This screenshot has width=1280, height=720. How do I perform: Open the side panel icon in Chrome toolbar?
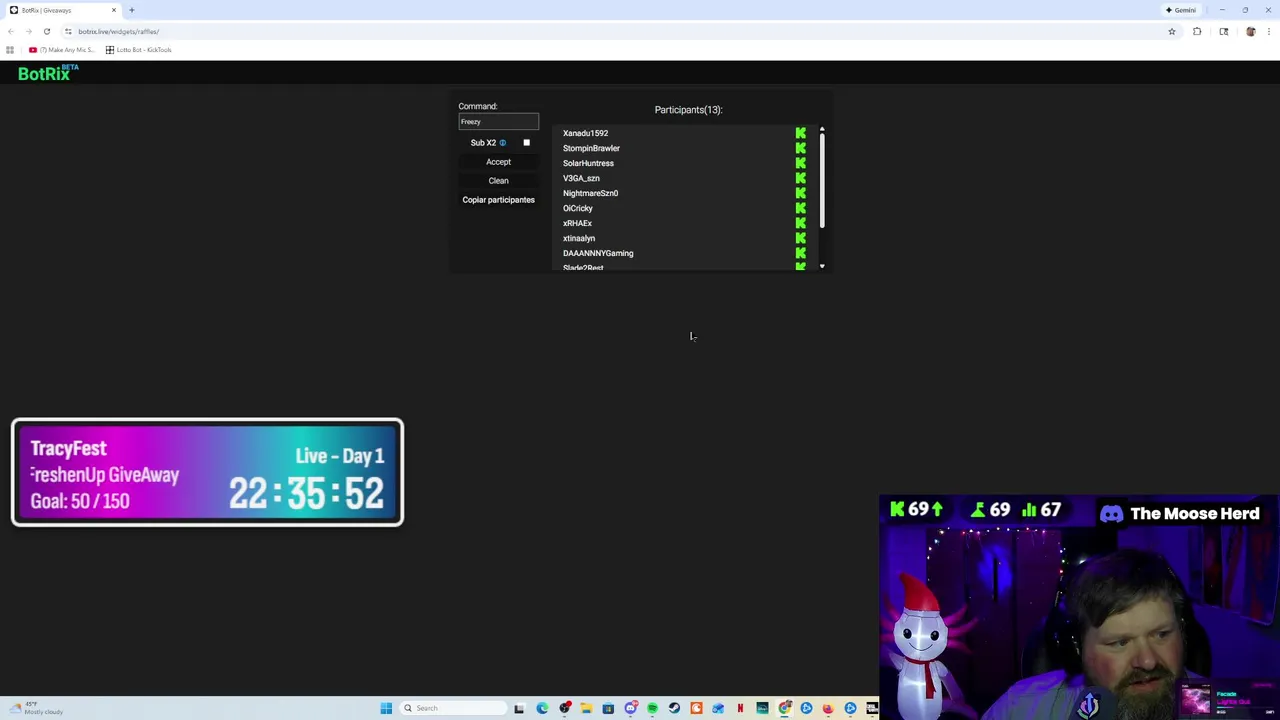click(1223, 31)
